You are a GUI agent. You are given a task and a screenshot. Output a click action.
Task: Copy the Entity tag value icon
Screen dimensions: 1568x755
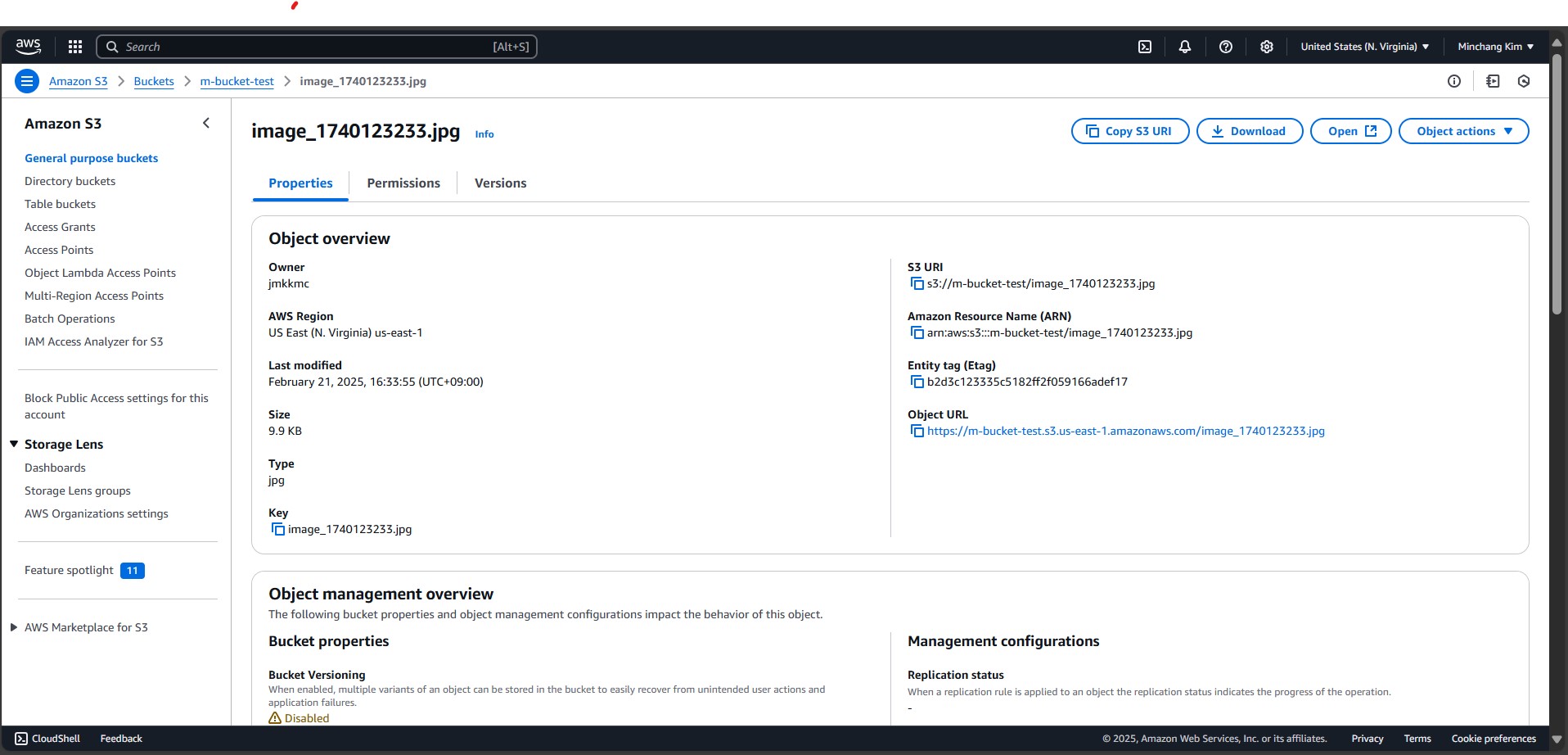coord(917,382)
